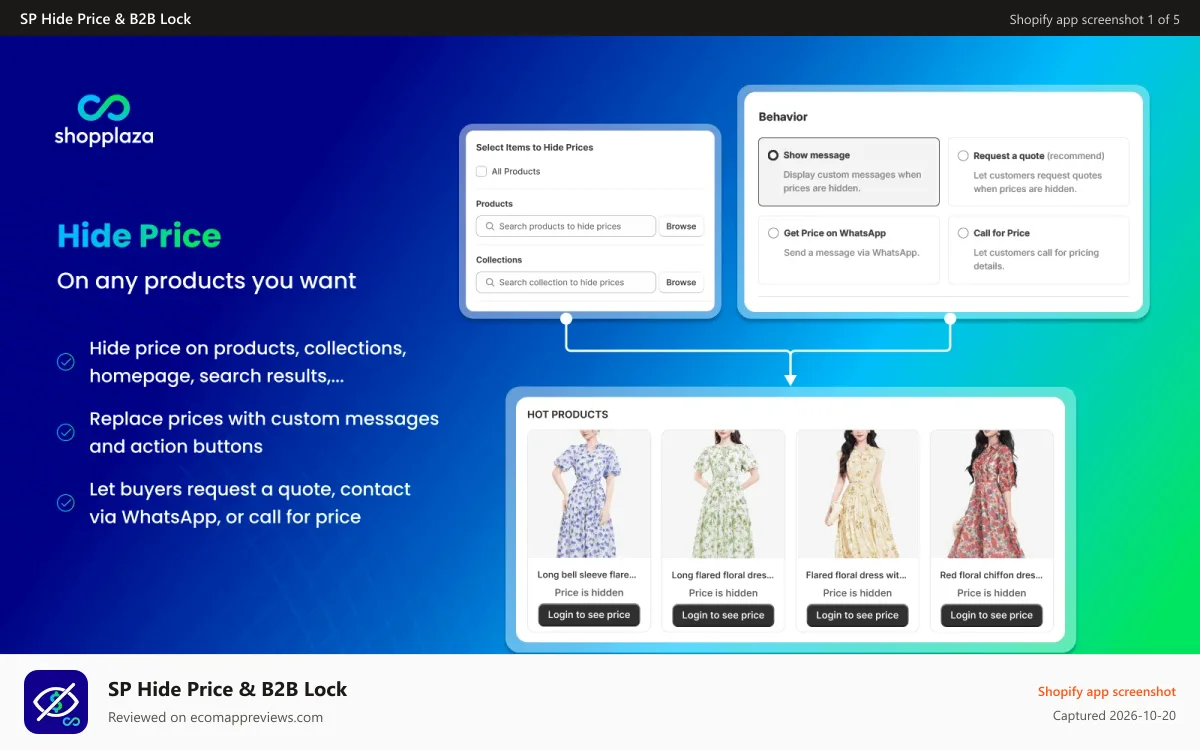Open the blue bell sleeve dress thumbnail
The width and height of the screenshot is (1200, 750).
(589, 494)
